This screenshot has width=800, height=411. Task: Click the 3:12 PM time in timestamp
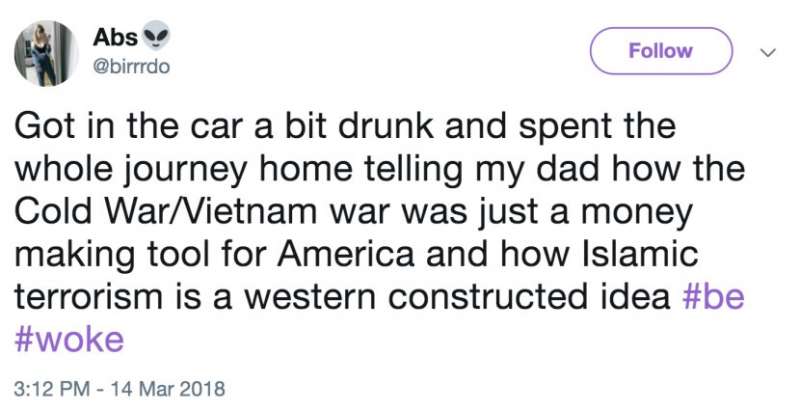48,387
